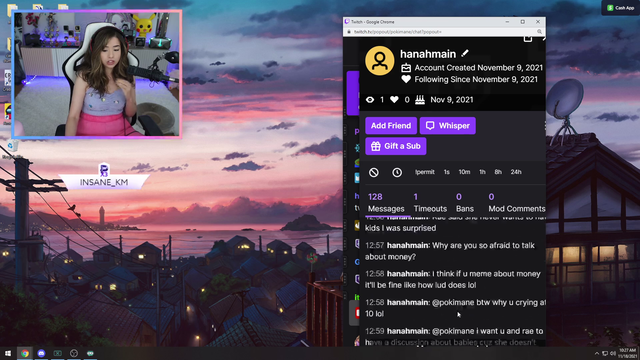The image size is (640, 360).
Task: Click the INSANE_KM overlay label
Action: click(104, 182)
